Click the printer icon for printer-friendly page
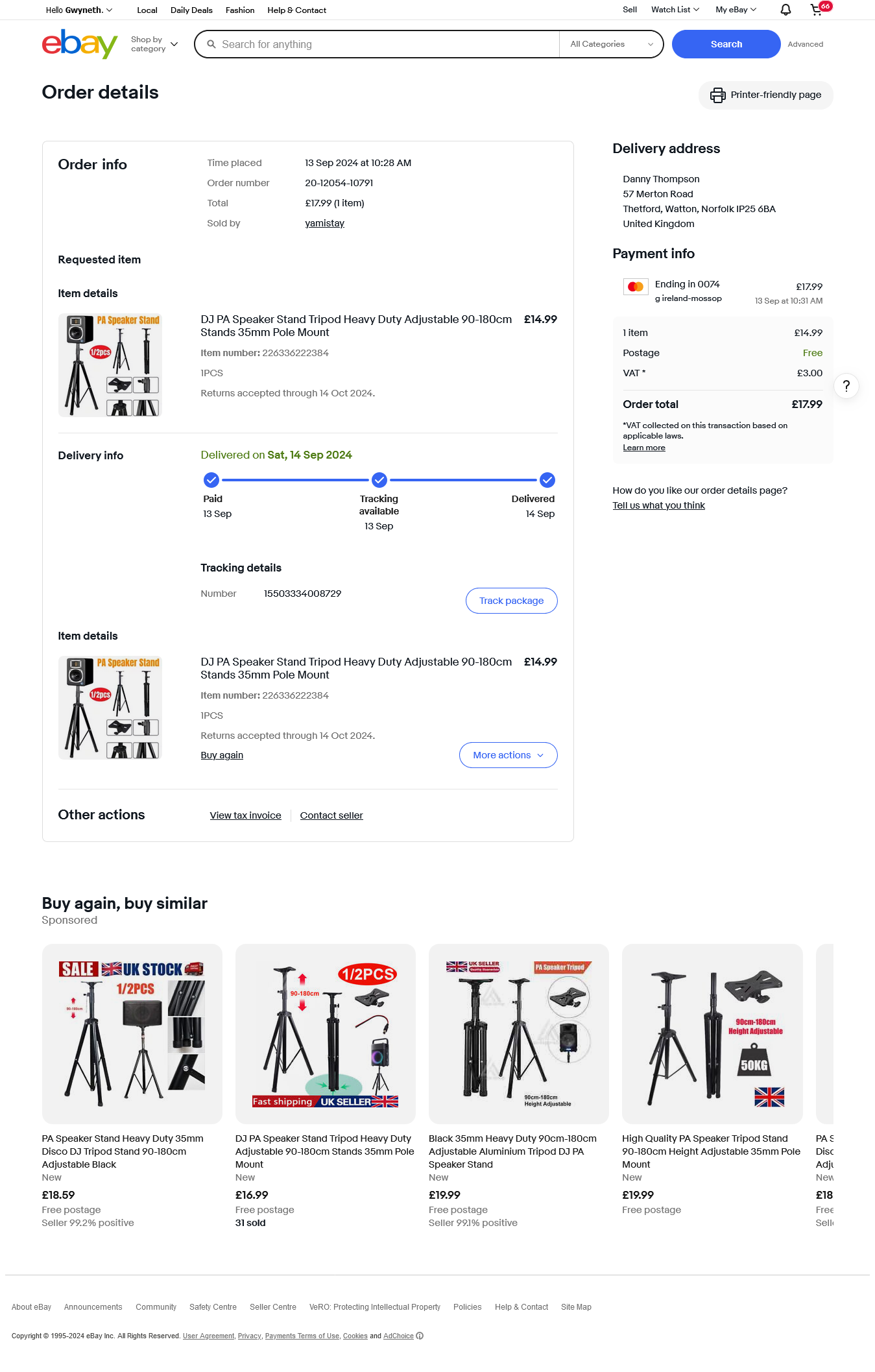This screenshot has height=1372, width=875. click(x=717, y=95)
